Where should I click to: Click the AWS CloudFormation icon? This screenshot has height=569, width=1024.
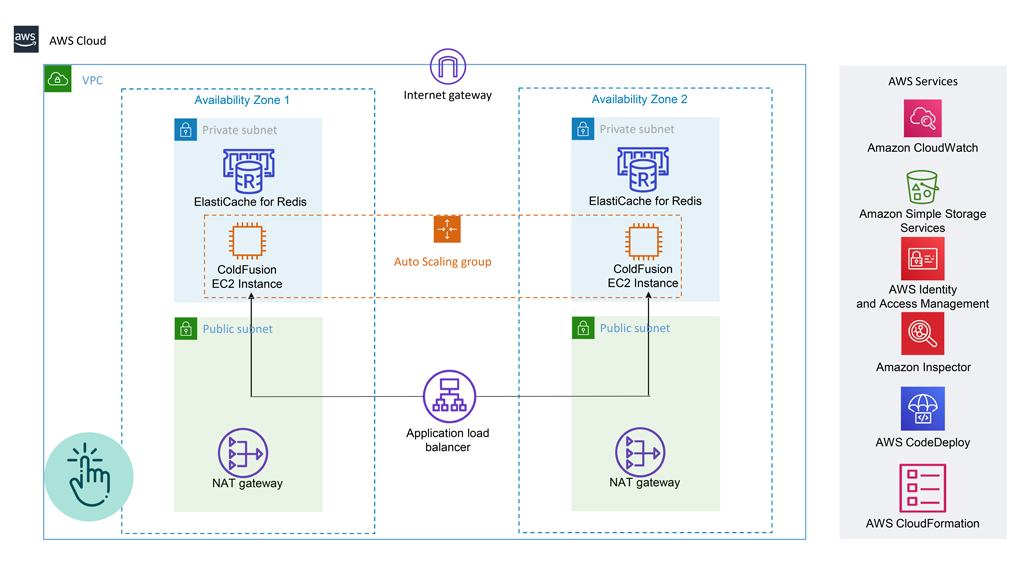tap(922, 488)
